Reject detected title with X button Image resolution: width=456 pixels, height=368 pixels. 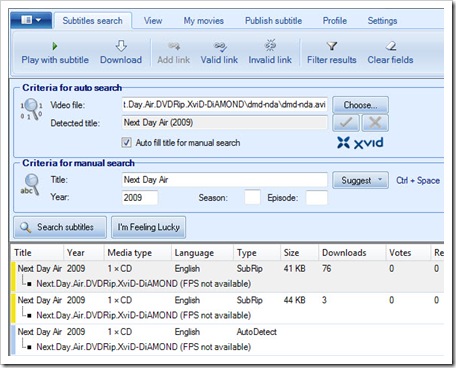pos(375,123)
